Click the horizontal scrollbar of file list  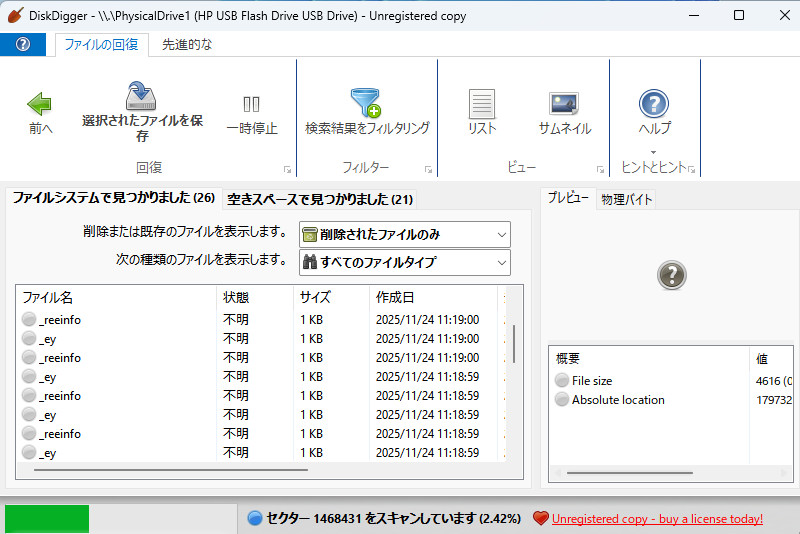coord(171,470)
